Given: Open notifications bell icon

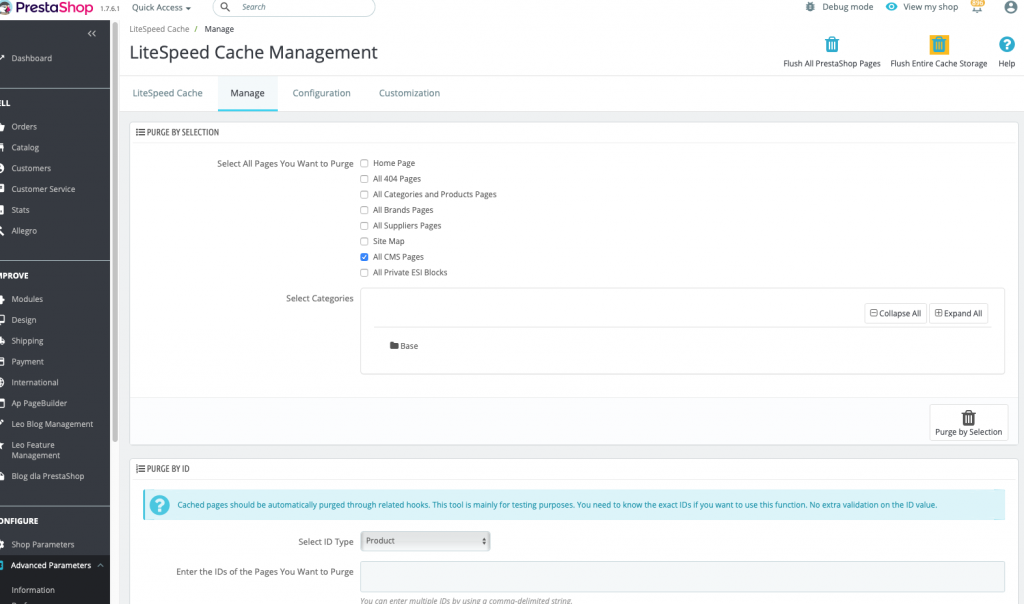Looking at the screenshot, I should tap(977, 7).
